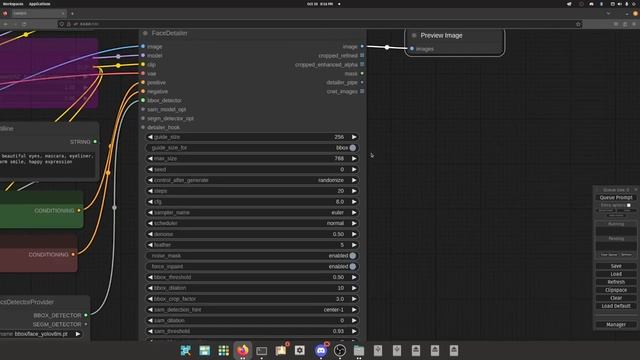Open the control_after_generate randomize dropdown
Screen dimensions: 640x360
(x=252, y=180)
